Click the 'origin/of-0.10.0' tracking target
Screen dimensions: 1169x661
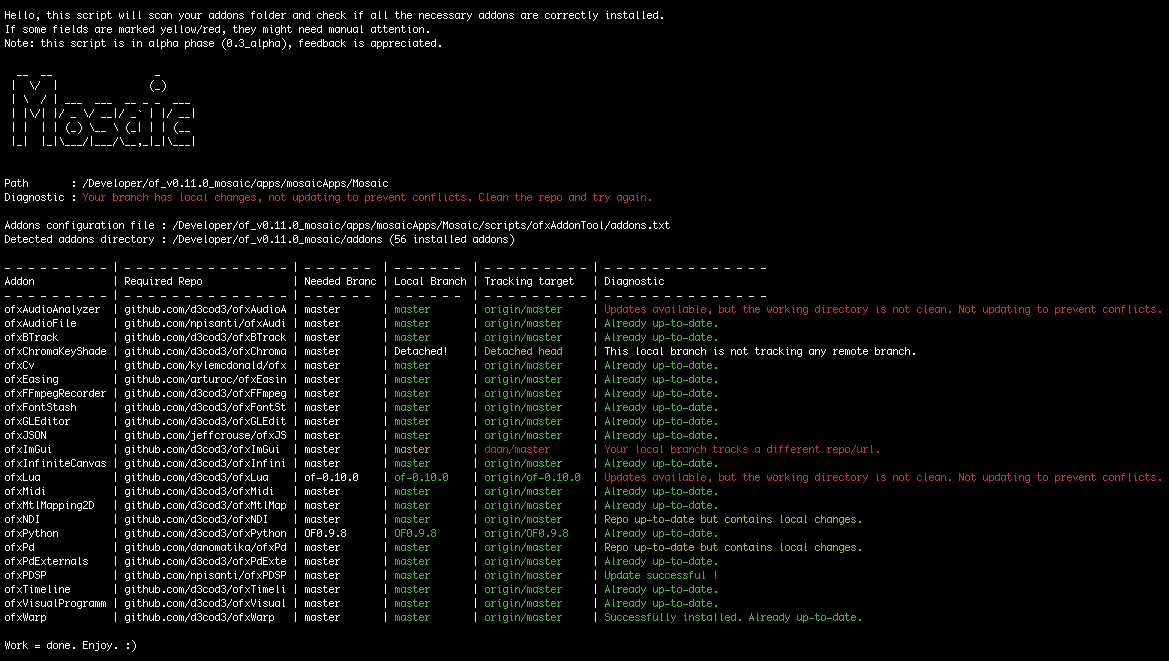532,478
